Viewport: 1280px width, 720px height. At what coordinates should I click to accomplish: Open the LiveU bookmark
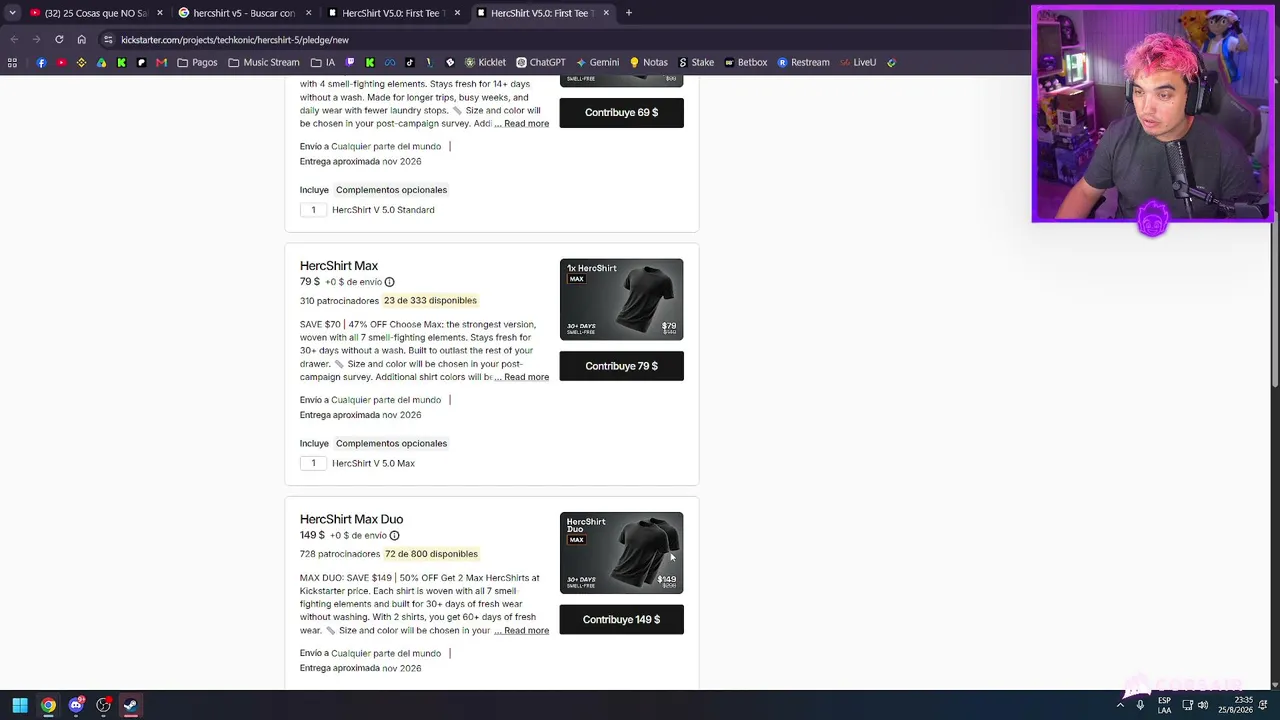click(858, 62)
